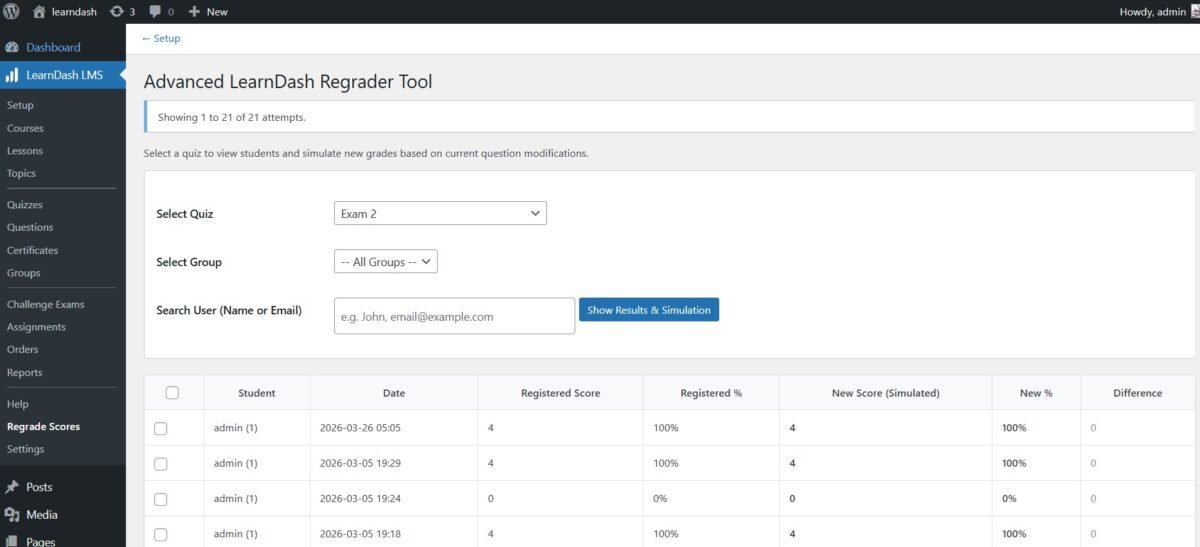Screen dimensions: 1200x547
Task: Click the plus New content icon
Action: point(194,12)
